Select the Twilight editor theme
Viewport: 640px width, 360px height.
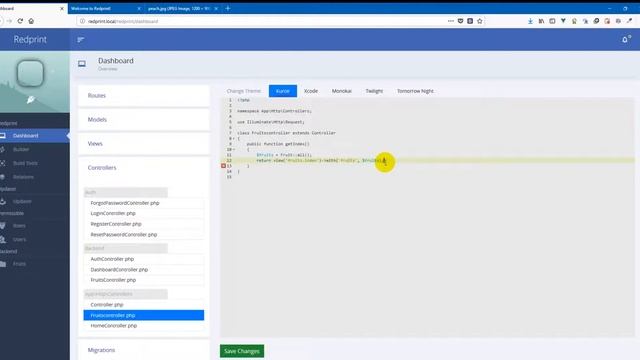tap(374, 91)
